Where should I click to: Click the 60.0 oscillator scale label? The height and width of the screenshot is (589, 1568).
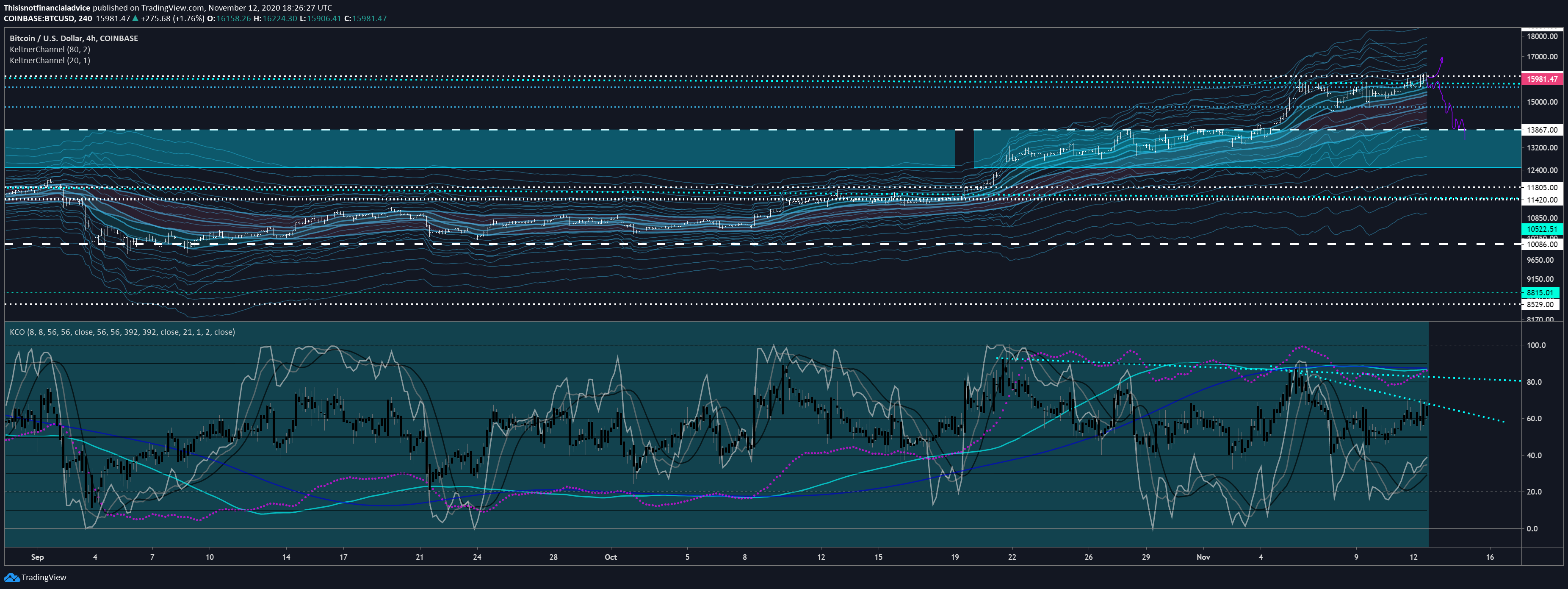(x=1534, y=419)
